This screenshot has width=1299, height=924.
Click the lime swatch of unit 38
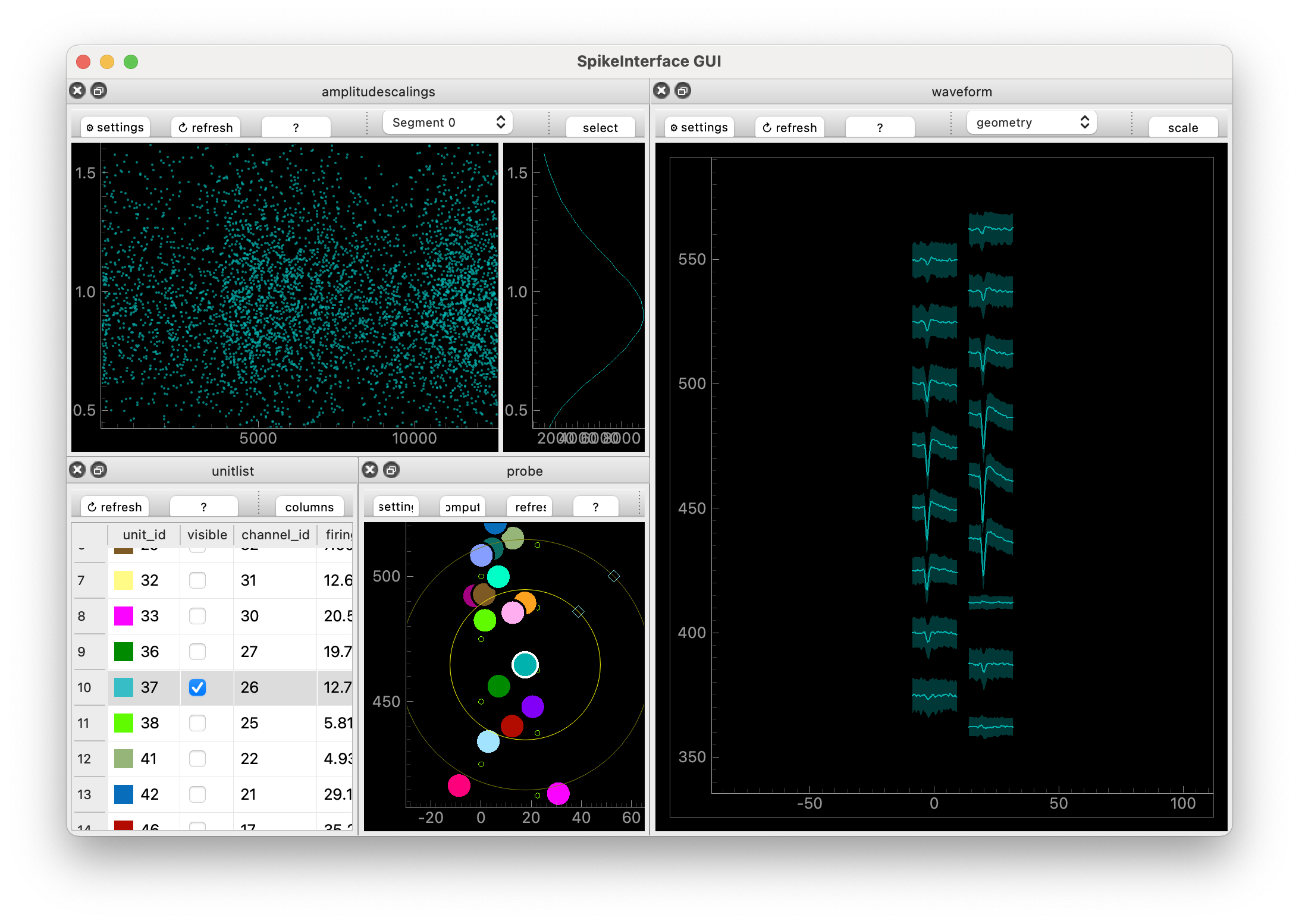(124, 723)
